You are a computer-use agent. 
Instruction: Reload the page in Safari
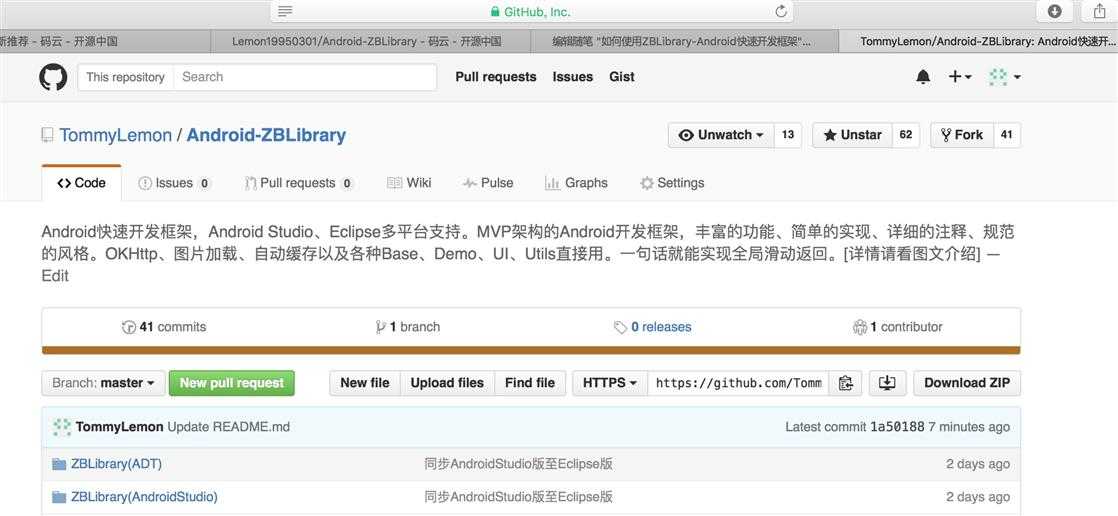click(781, 11)
